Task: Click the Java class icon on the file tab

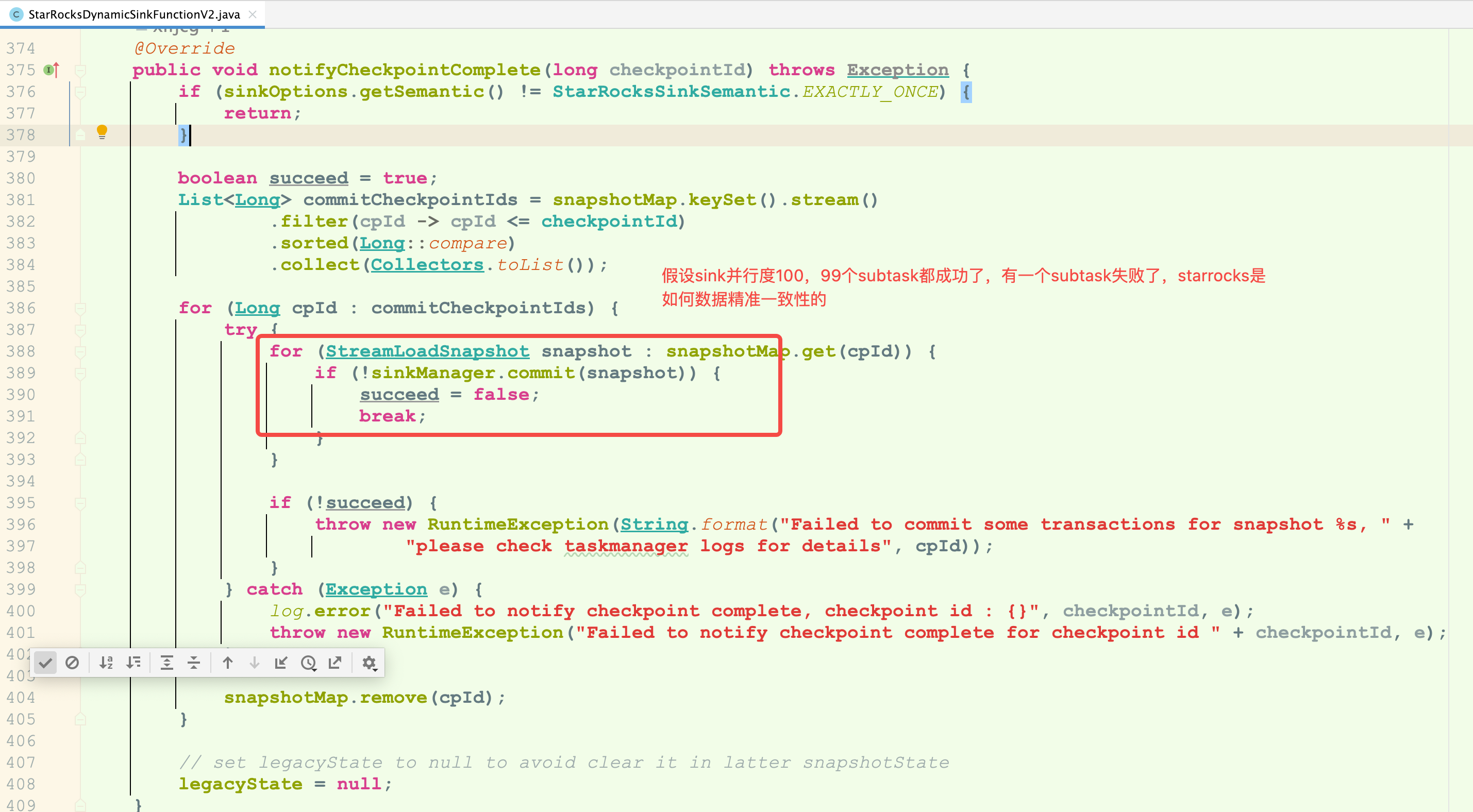Action: point(16,14)
